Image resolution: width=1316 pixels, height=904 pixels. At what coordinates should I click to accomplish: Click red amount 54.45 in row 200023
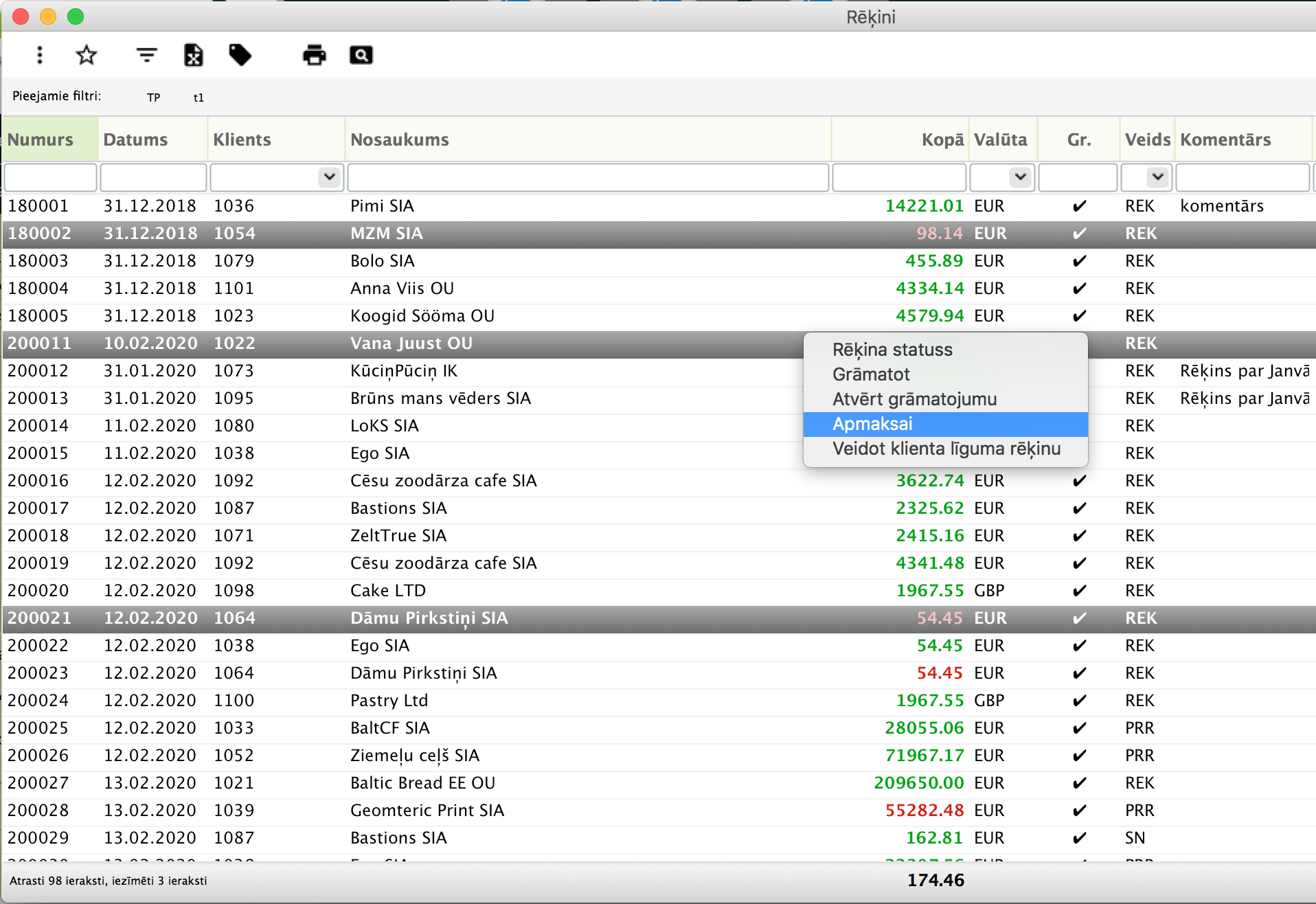pyautogui.click(x=940, y=673)
